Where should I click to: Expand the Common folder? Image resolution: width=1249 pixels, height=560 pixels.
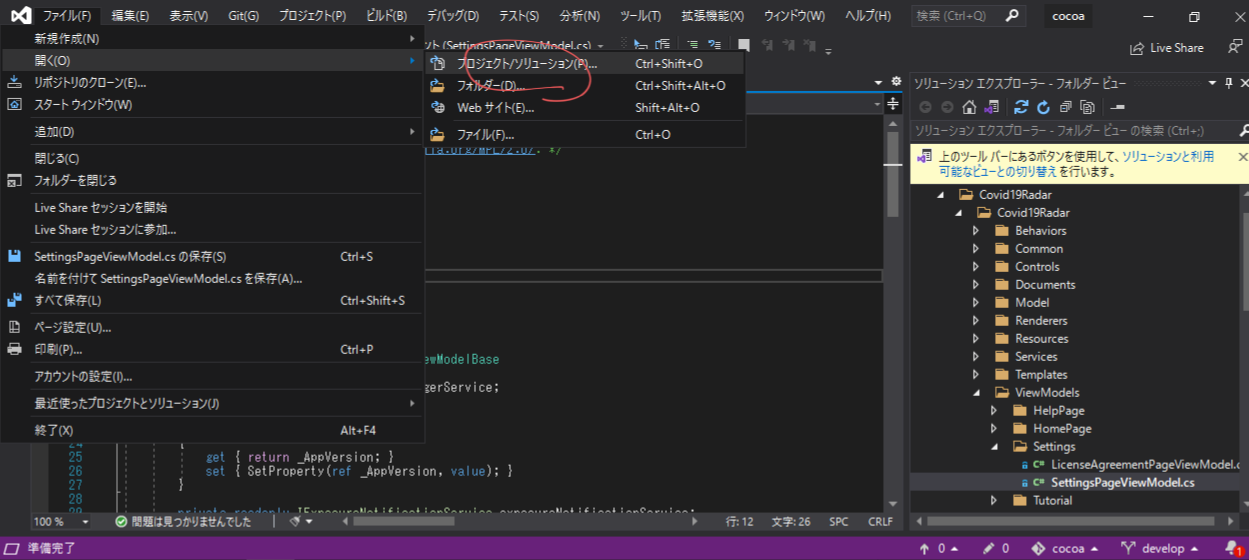[x=977, y=249]
